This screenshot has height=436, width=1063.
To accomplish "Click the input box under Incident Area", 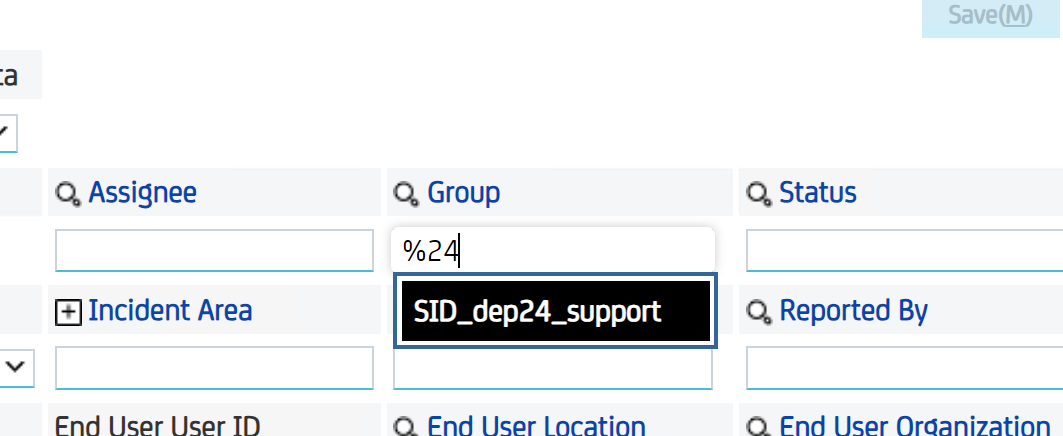I will click(214, 368).
